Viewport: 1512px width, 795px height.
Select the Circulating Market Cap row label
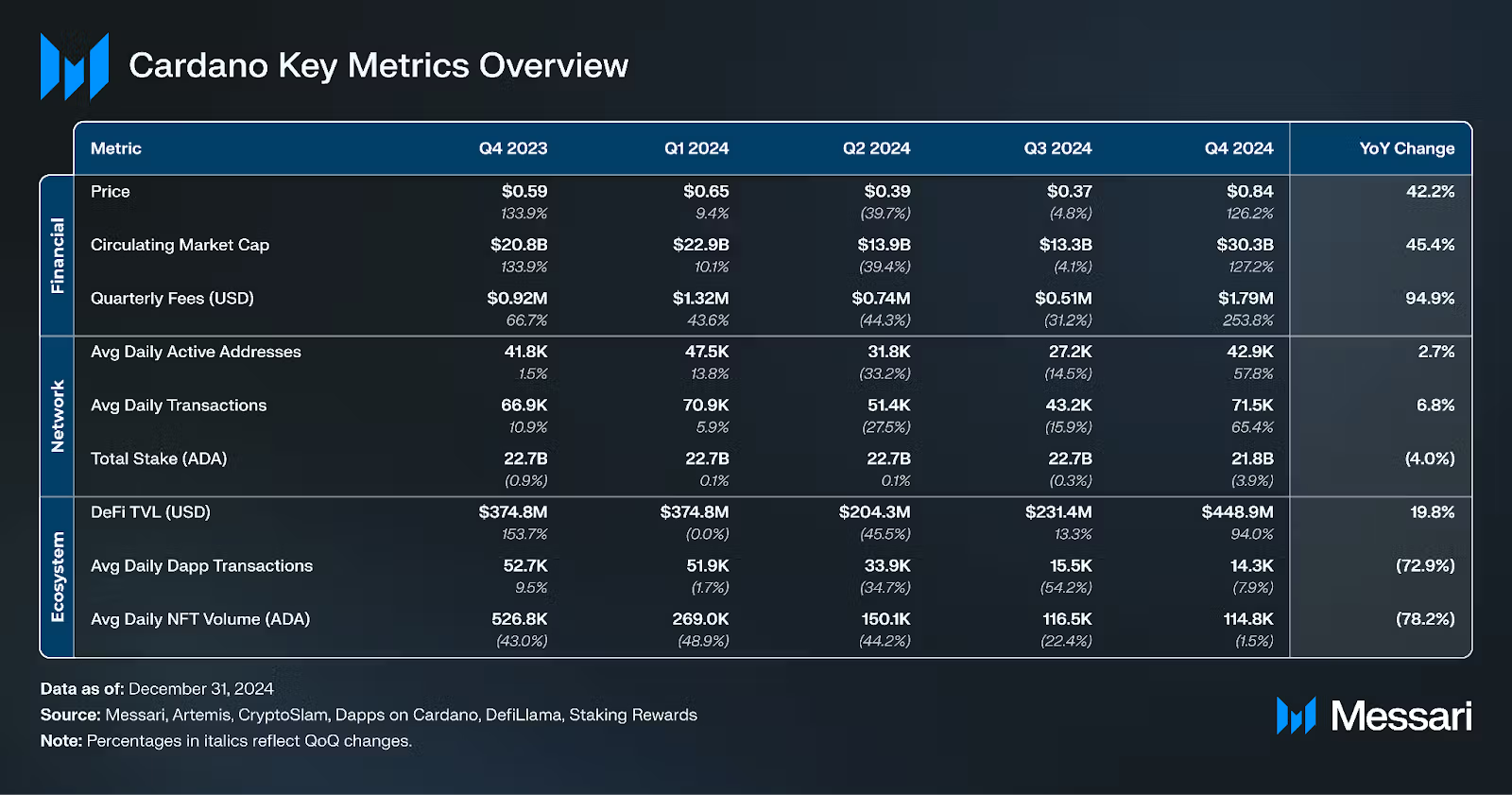(x=180, y=245)
